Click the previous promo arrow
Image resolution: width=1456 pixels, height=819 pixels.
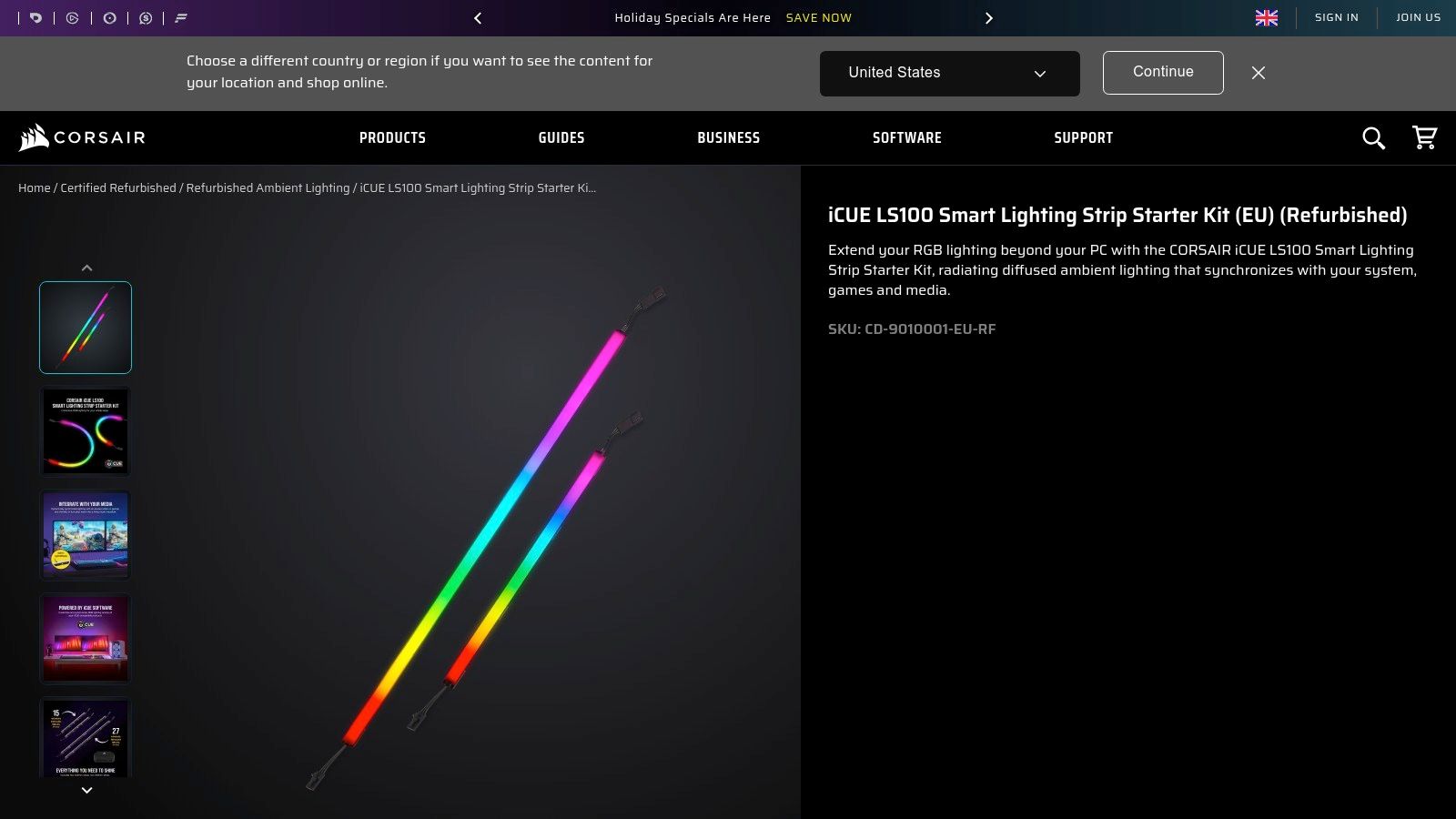click(x=477, y=17)
